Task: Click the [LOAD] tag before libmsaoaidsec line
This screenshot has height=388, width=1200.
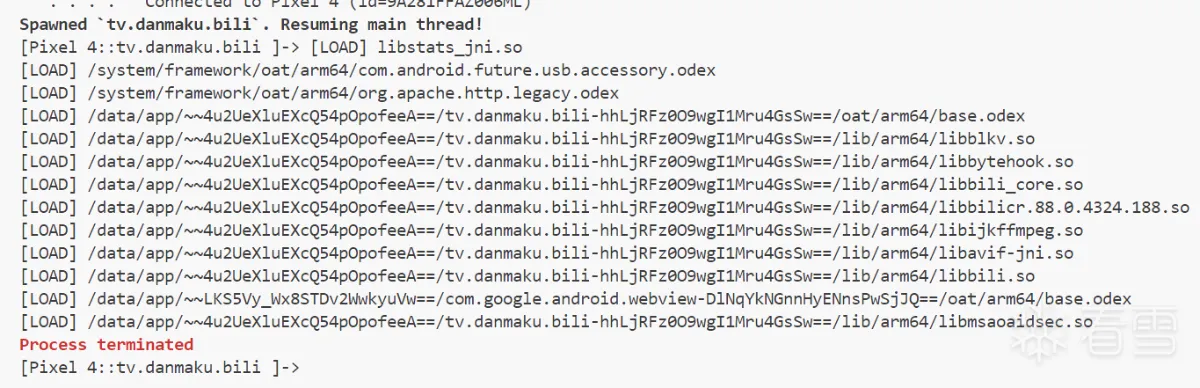Action: (x=48, y=322)
